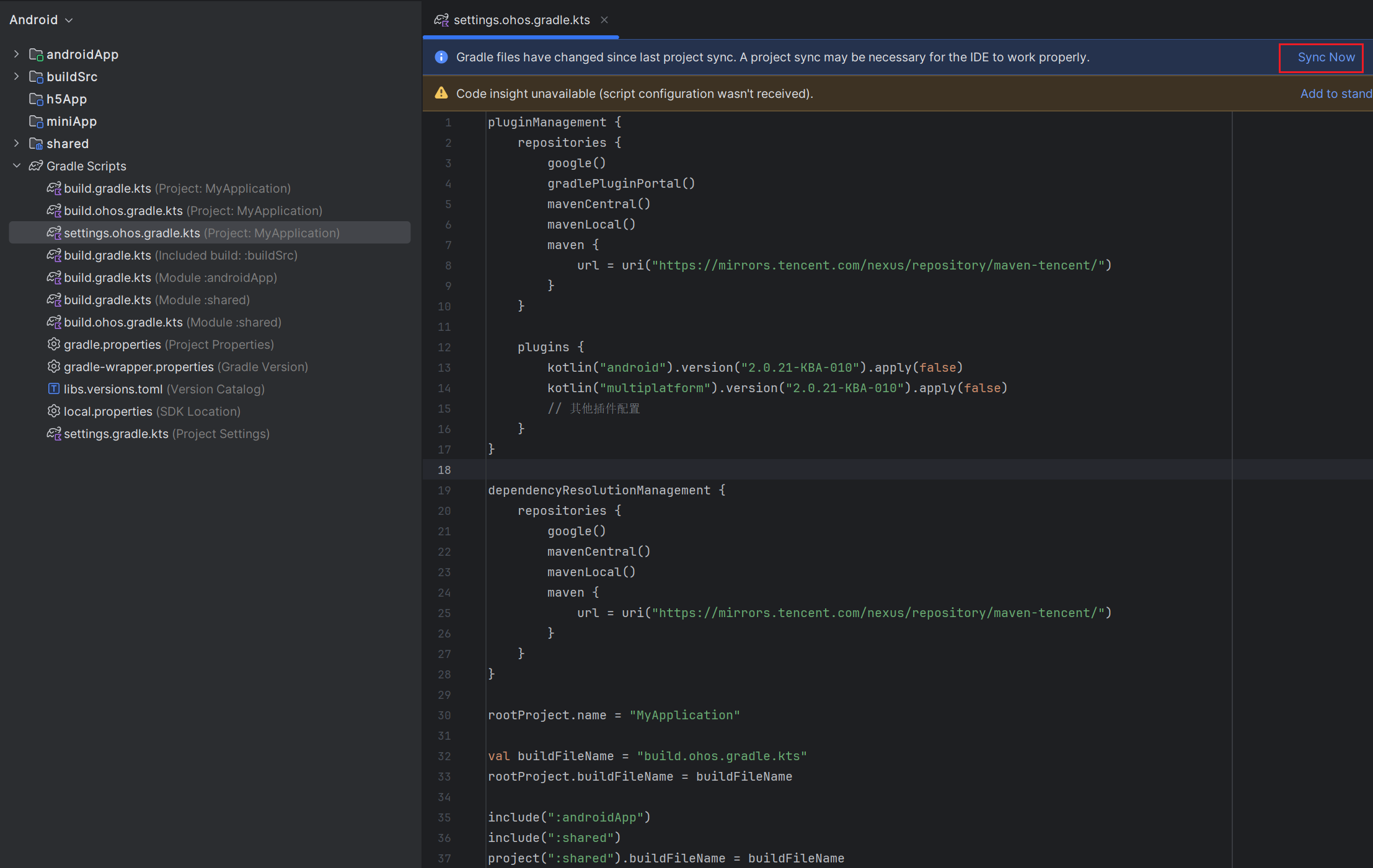
Task: Click the blue info icon in sync banner
Action: coord(441,57)
